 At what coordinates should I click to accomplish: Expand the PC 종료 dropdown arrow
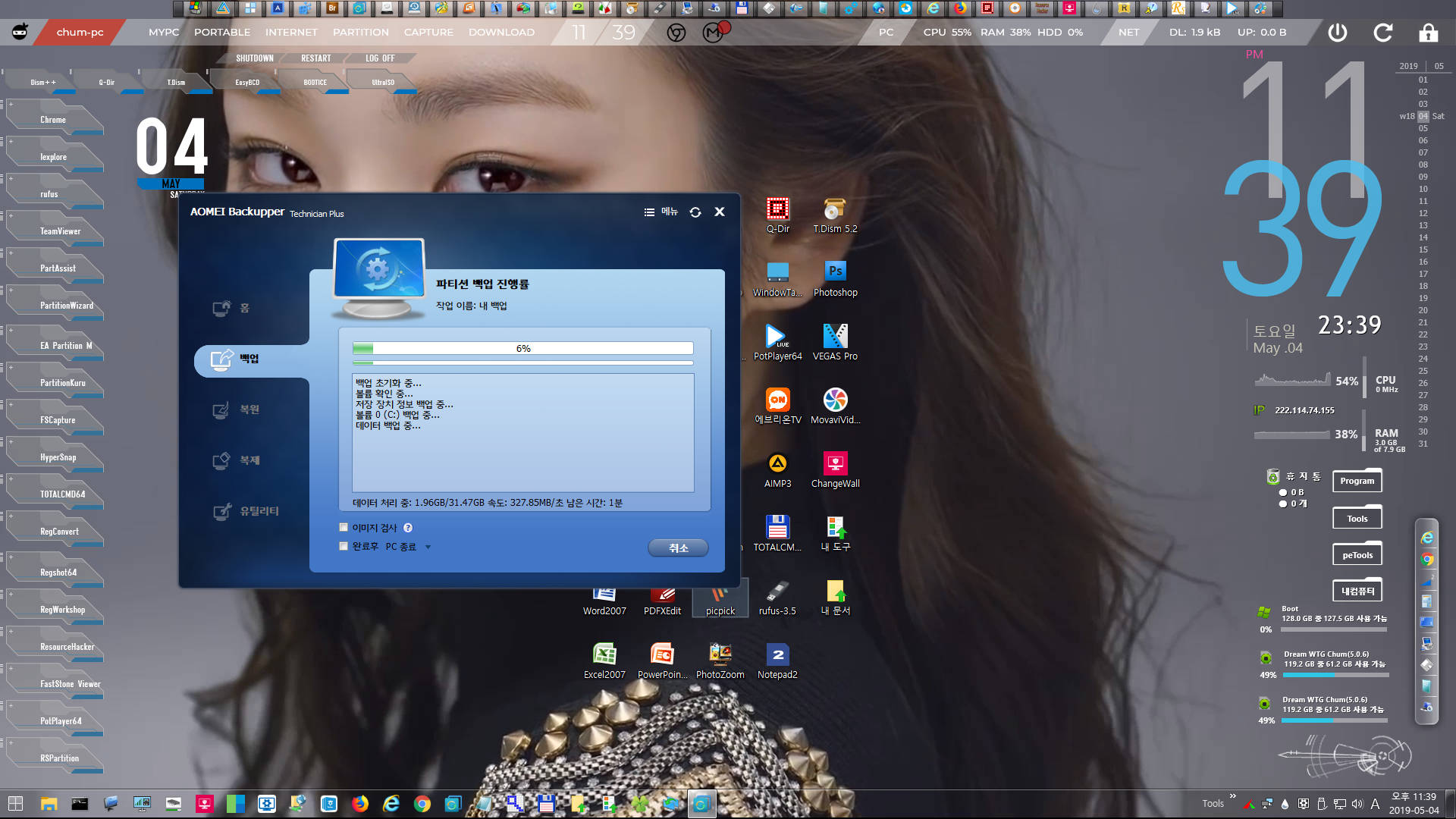428,547
